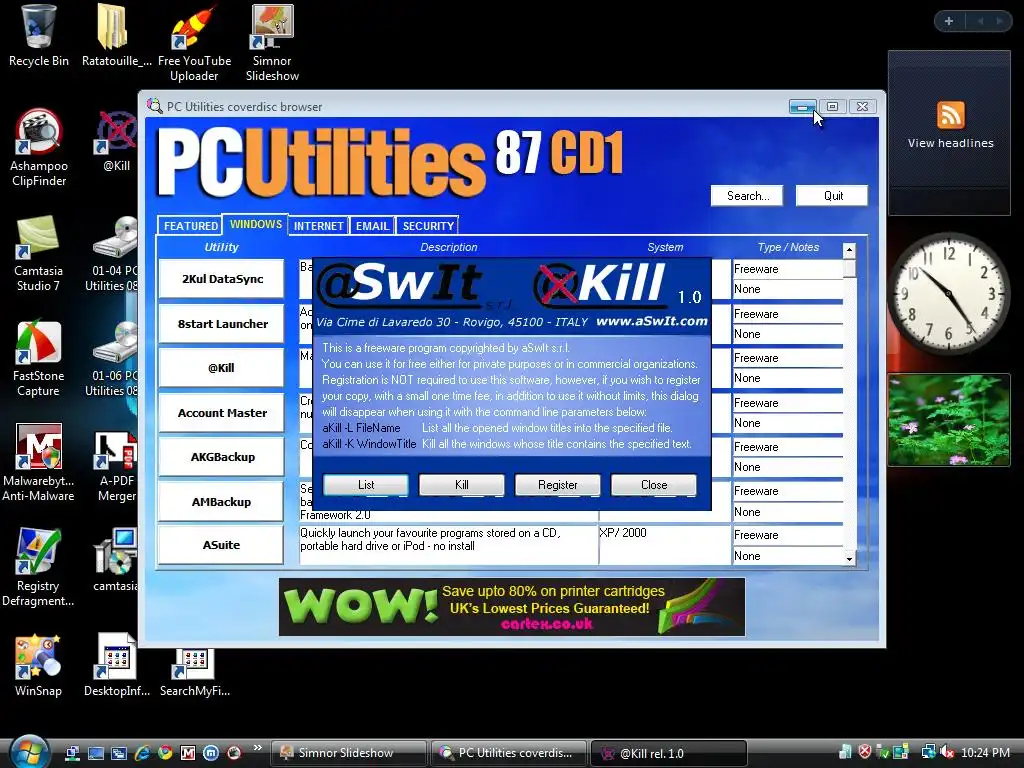
Task: Click the Quit button
Action: click(832, 195)
